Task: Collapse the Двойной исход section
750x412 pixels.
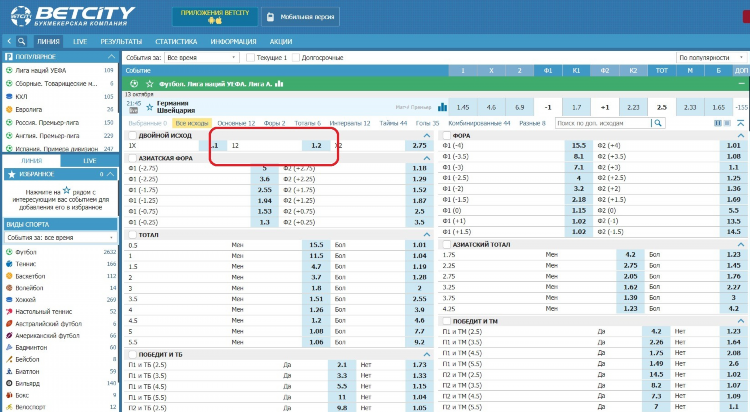Action: [x=427, y=135]
